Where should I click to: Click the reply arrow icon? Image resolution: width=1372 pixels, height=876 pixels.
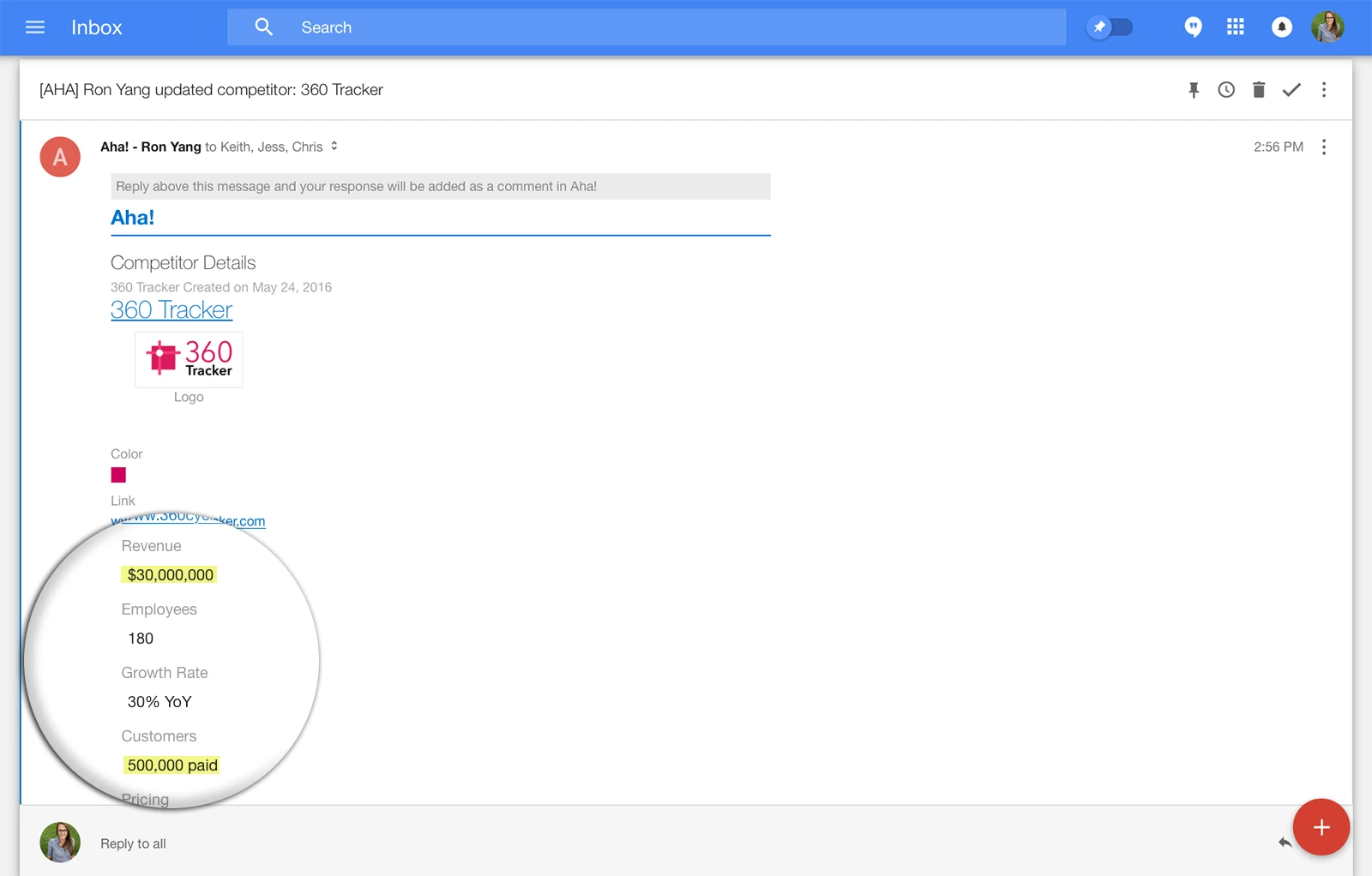1285,843
